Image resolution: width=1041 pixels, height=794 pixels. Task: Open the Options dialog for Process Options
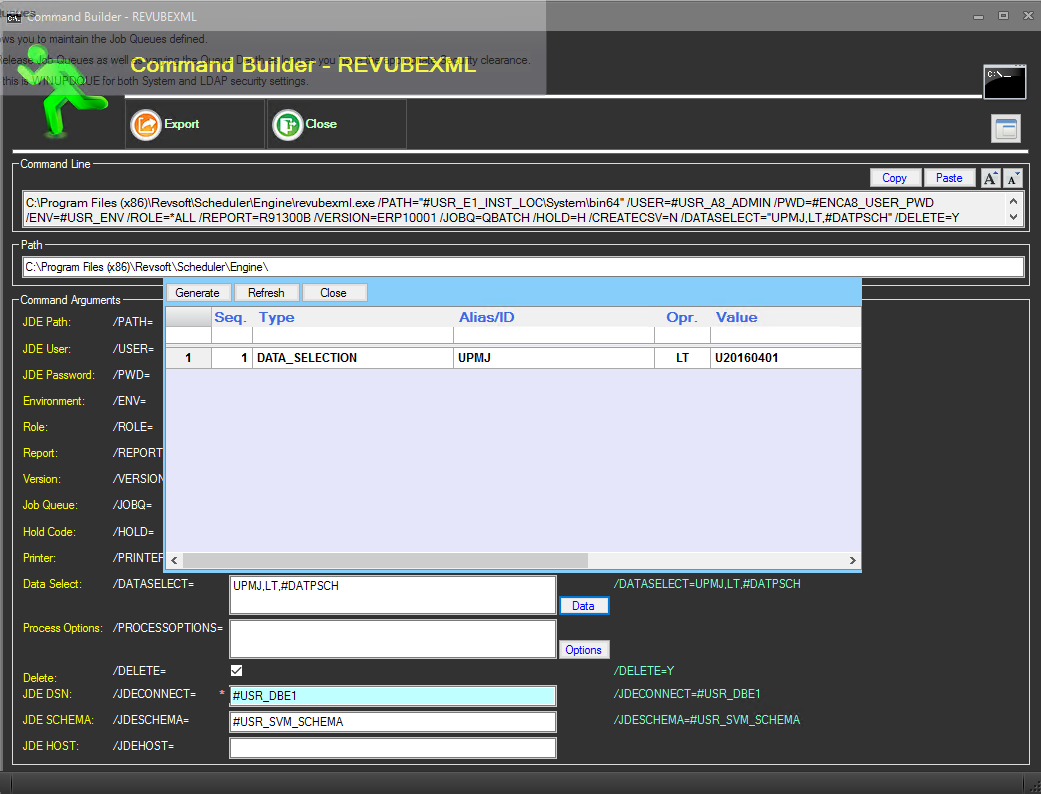click(584, 649)
